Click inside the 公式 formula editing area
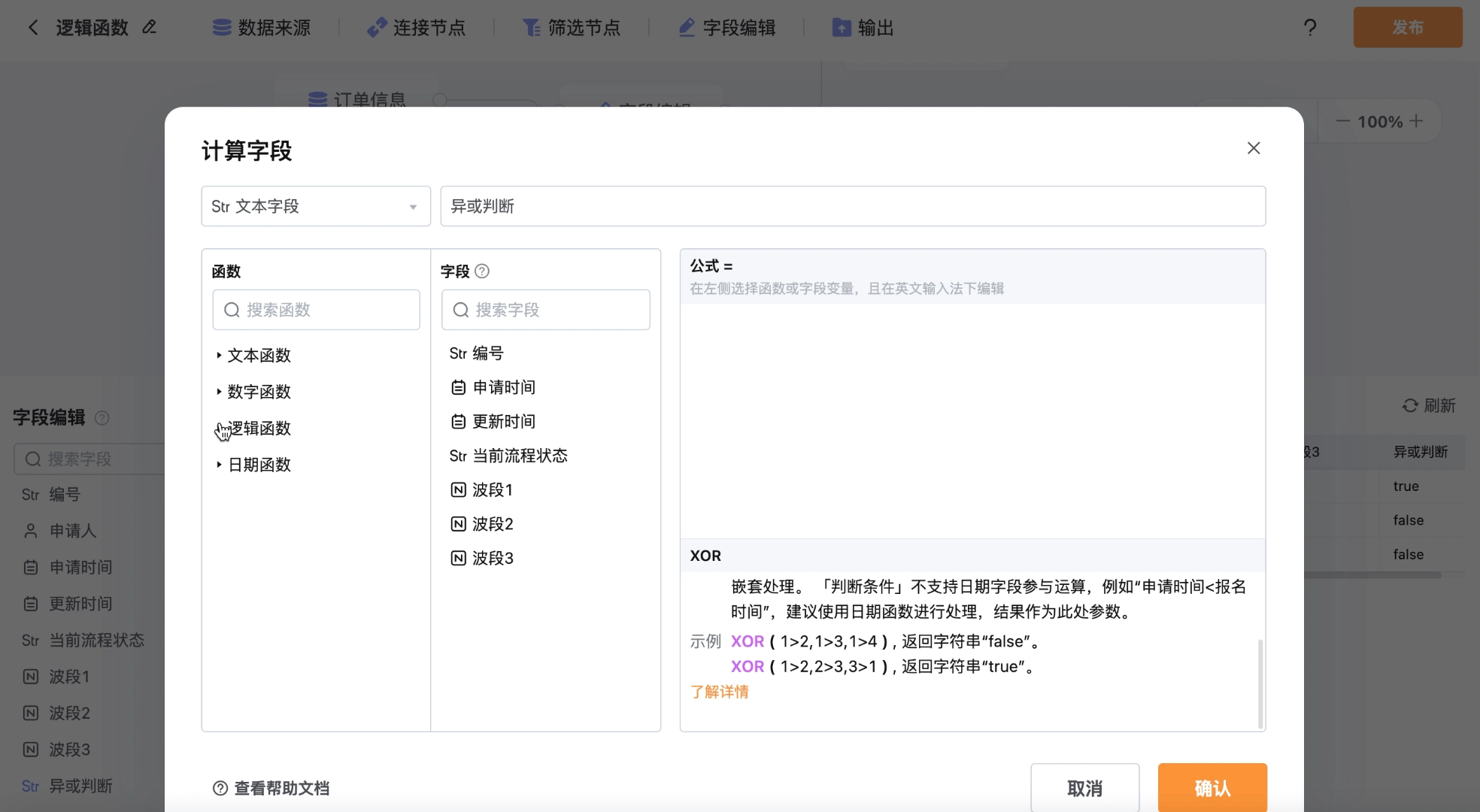The image size is (1480, 812). (x=972, y=420)
